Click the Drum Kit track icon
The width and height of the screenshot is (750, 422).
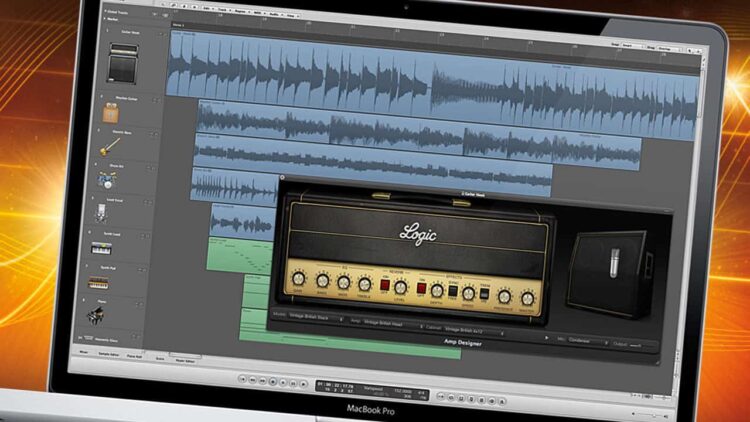tap(106, 180)
